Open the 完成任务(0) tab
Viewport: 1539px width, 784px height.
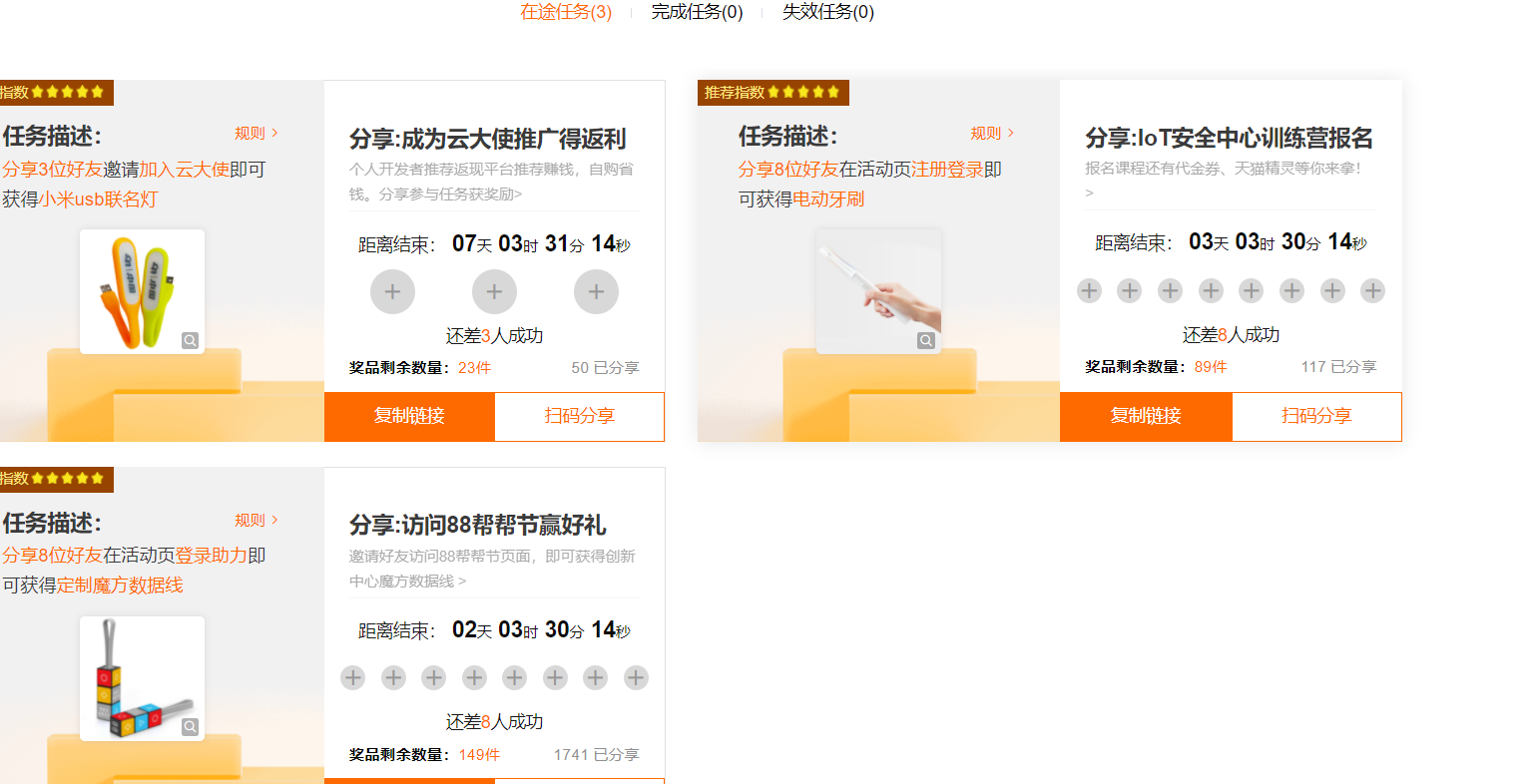pos(697,12)
